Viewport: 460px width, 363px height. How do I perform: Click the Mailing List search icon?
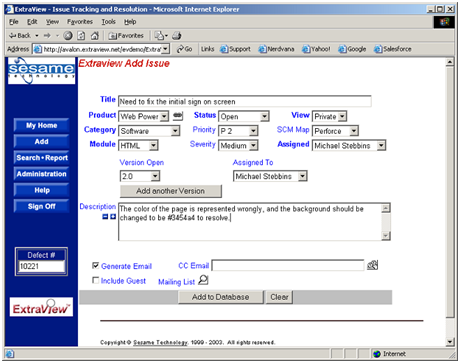coord(203,280)
